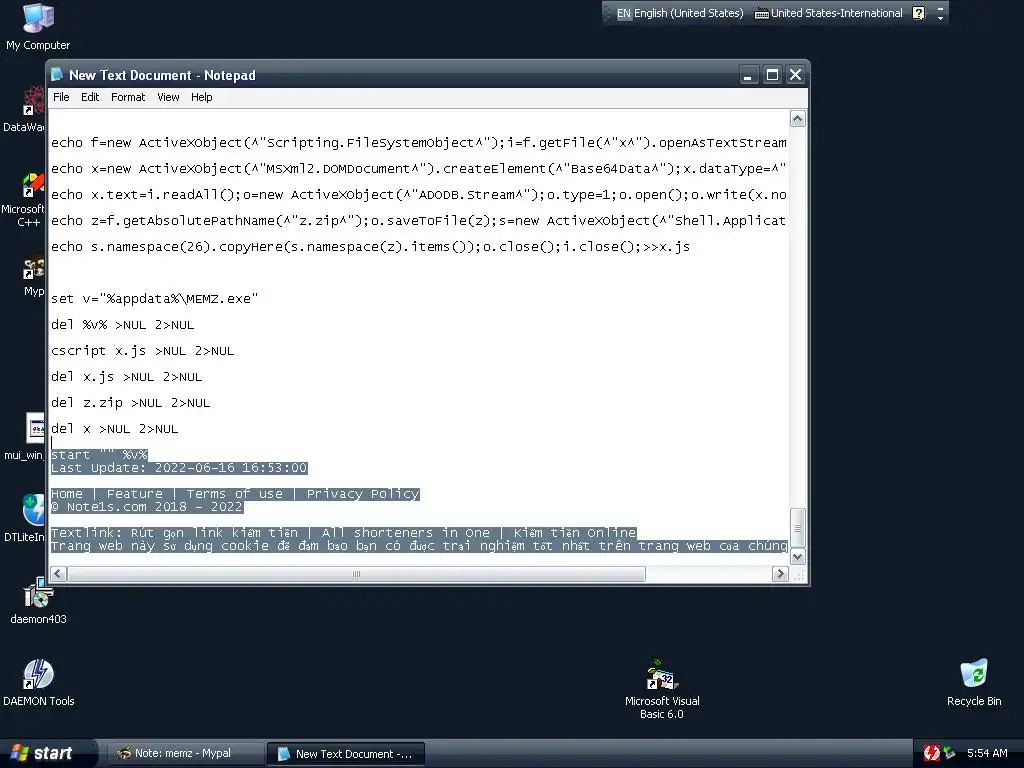The height and width of the screenshot is (768, 1024).
Task: Open the United States-International keyboard selector
Action: [x=828, y=13]
